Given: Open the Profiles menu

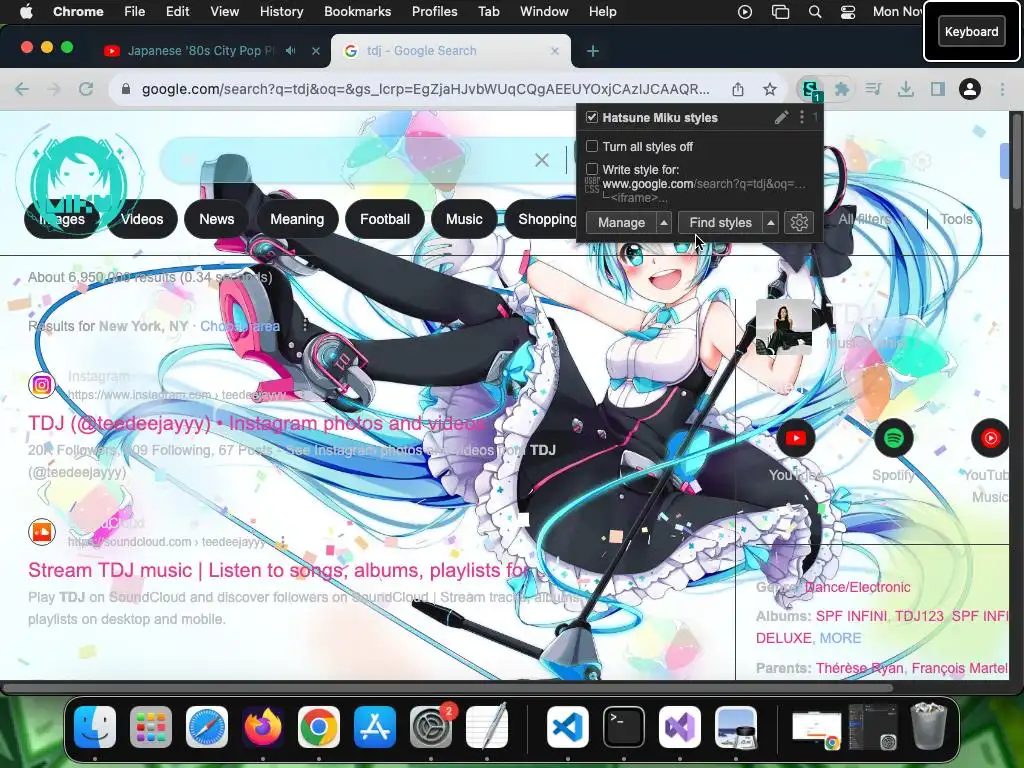Looking at the screenshot, I should click(434, 12).
